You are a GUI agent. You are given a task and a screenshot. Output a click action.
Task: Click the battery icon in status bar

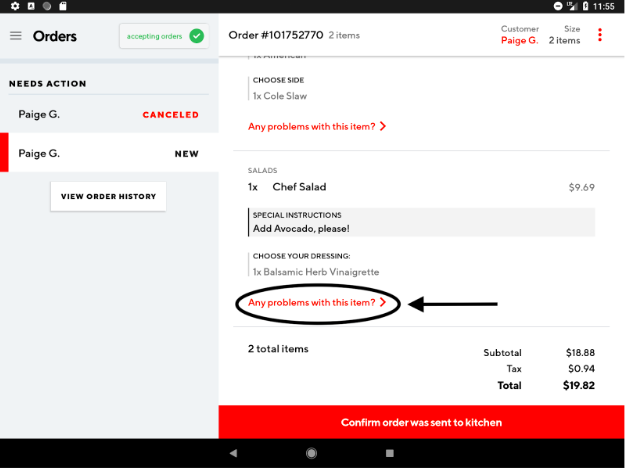[x=585, y=6]
